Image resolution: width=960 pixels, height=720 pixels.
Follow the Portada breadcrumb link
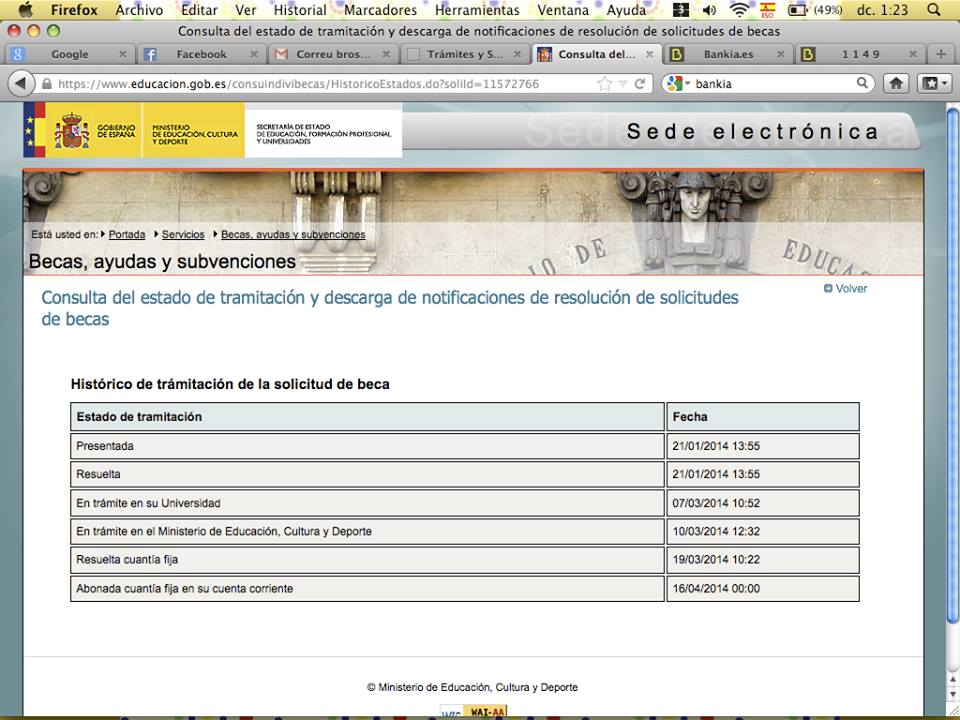127,235
